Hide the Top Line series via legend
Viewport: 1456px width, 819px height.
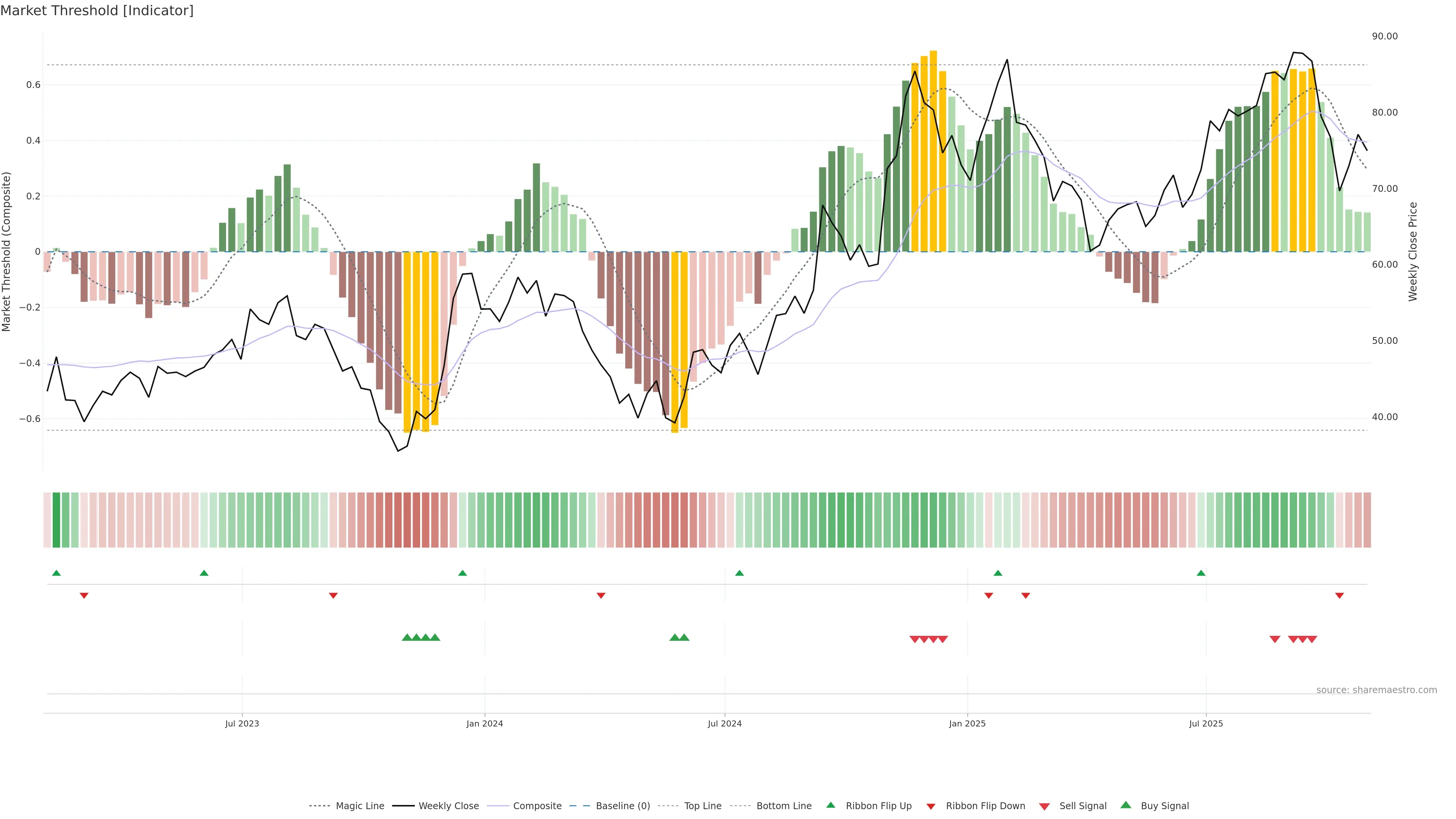[703, 806]
